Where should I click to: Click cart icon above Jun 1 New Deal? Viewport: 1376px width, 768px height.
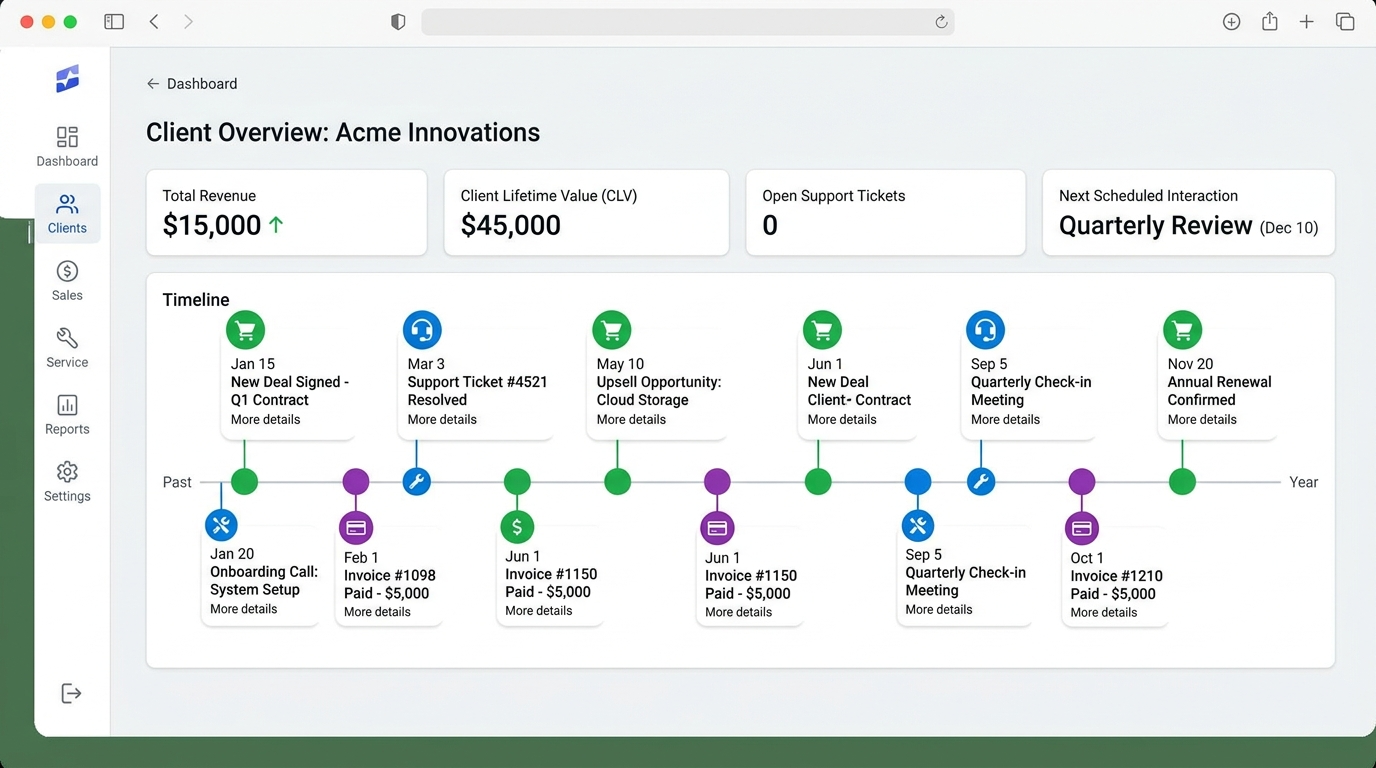pyautogui.click(x=822, y=330)
